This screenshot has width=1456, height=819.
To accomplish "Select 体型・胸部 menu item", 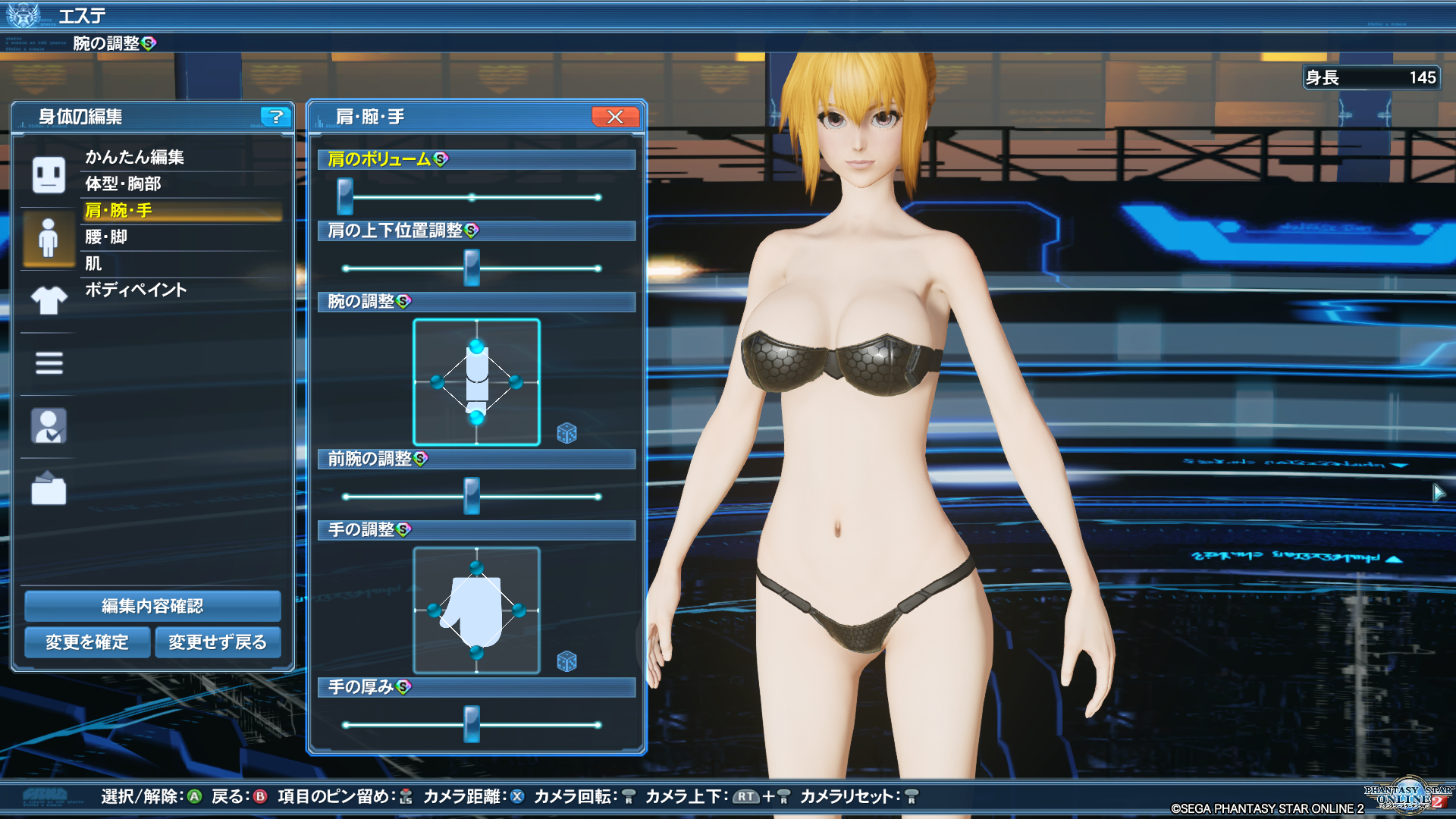I will [123, 184].
